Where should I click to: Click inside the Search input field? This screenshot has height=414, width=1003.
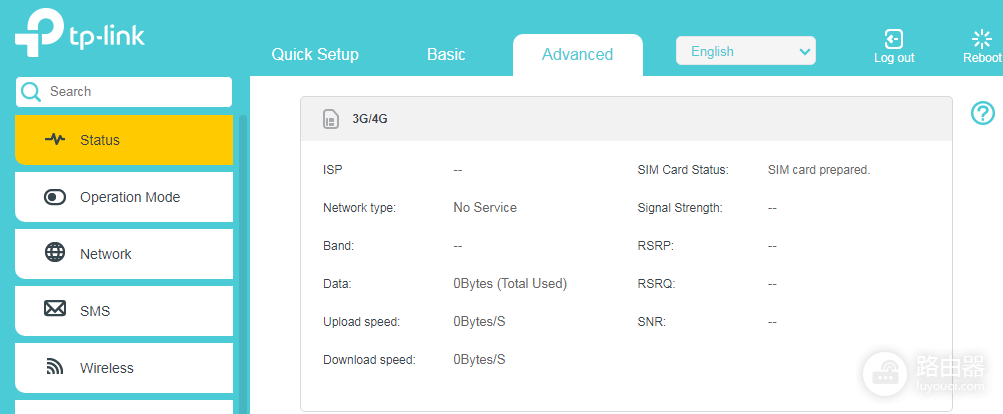tap(124, 92)
